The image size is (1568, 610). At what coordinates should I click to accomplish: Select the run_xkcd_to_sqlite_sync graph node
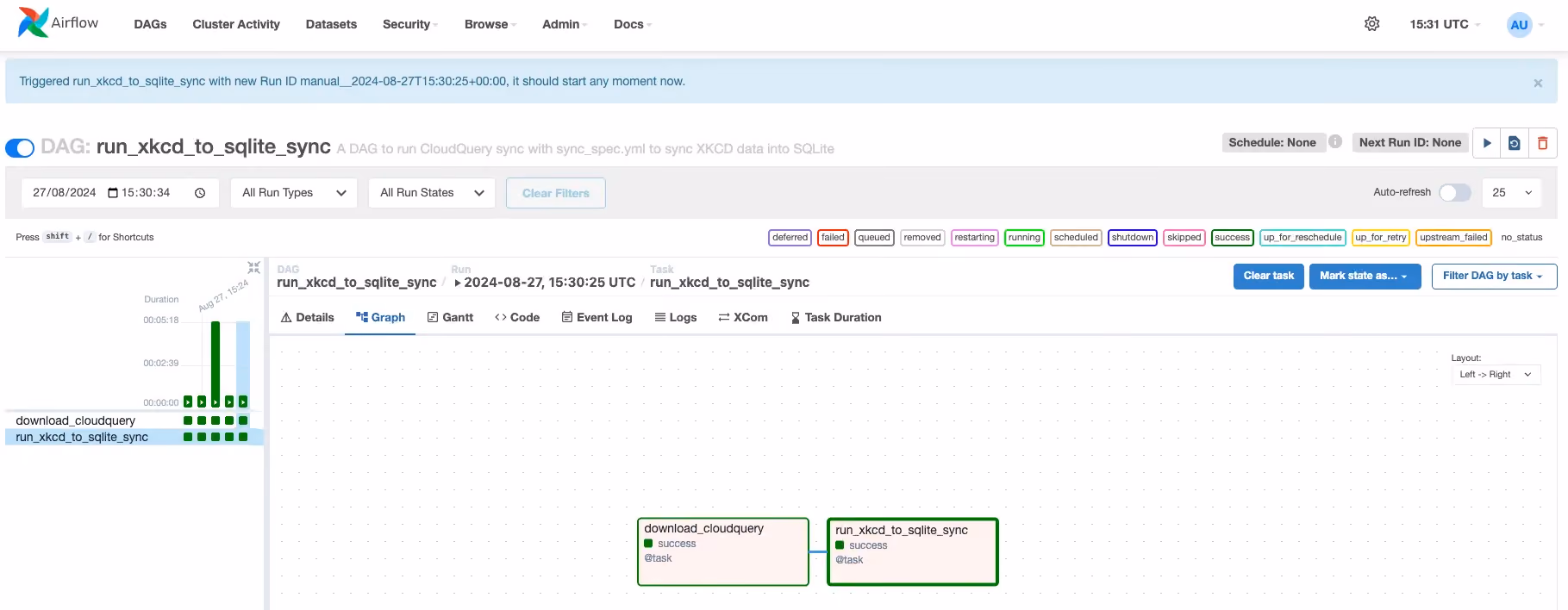pos(912,551)
